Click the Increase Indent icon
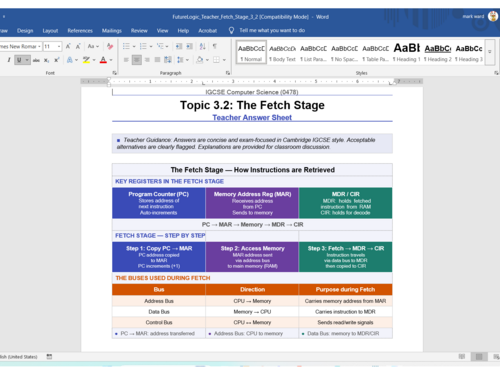 (x=189, y=46)
